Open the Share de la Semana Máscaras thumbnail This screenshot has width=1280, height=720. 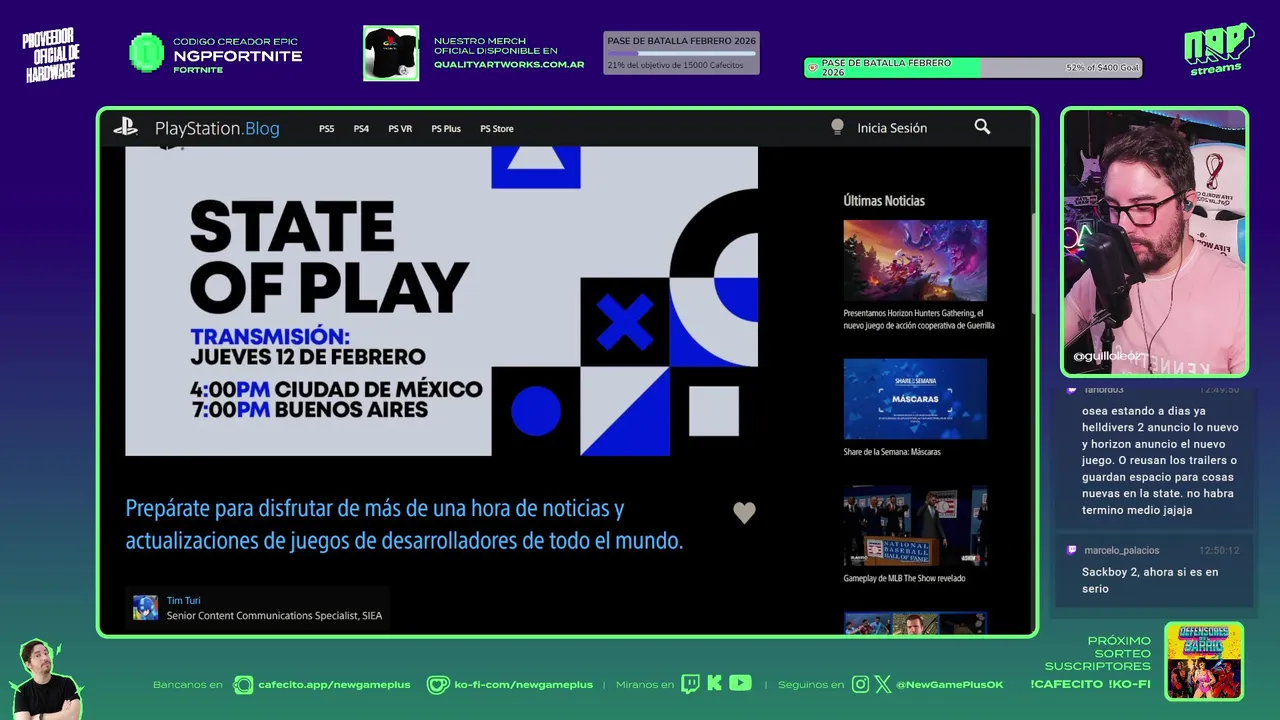(915, 398)
